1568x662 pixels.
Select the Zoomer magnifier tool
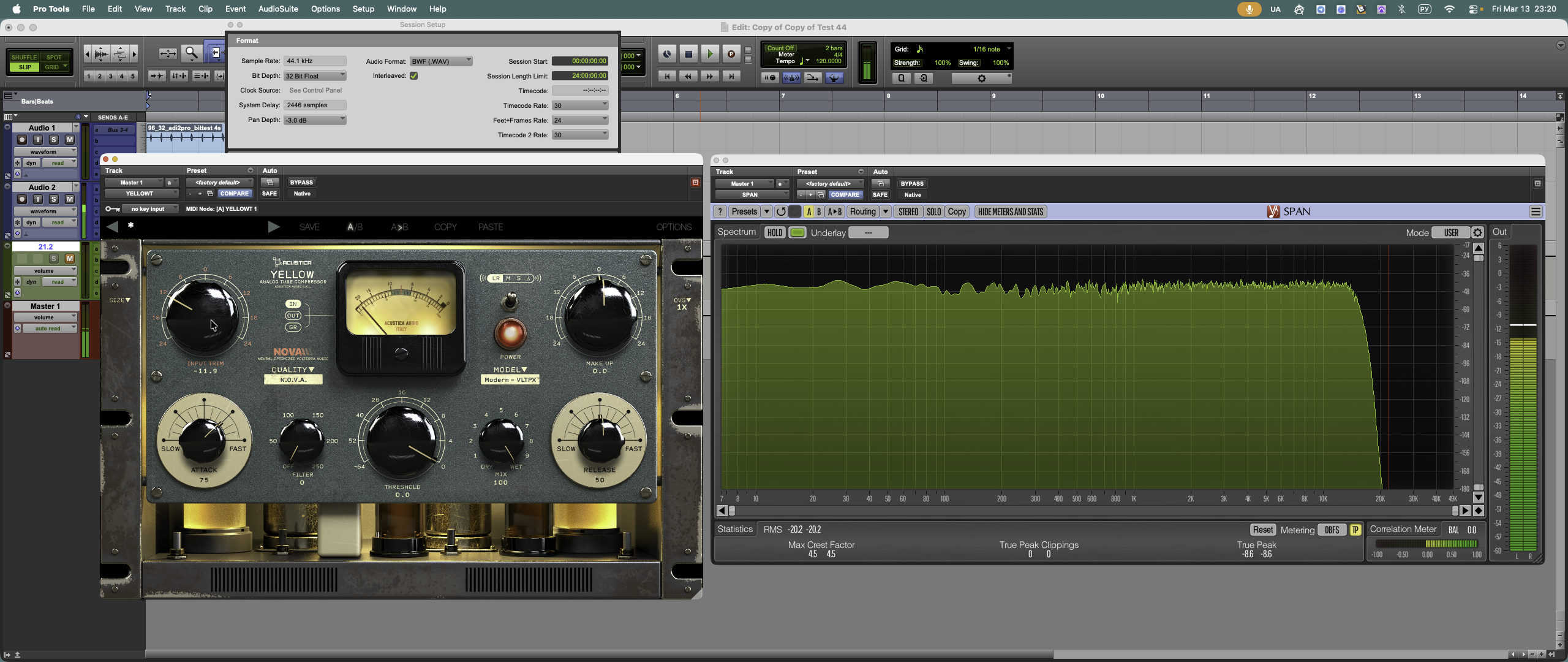[191, 54]
